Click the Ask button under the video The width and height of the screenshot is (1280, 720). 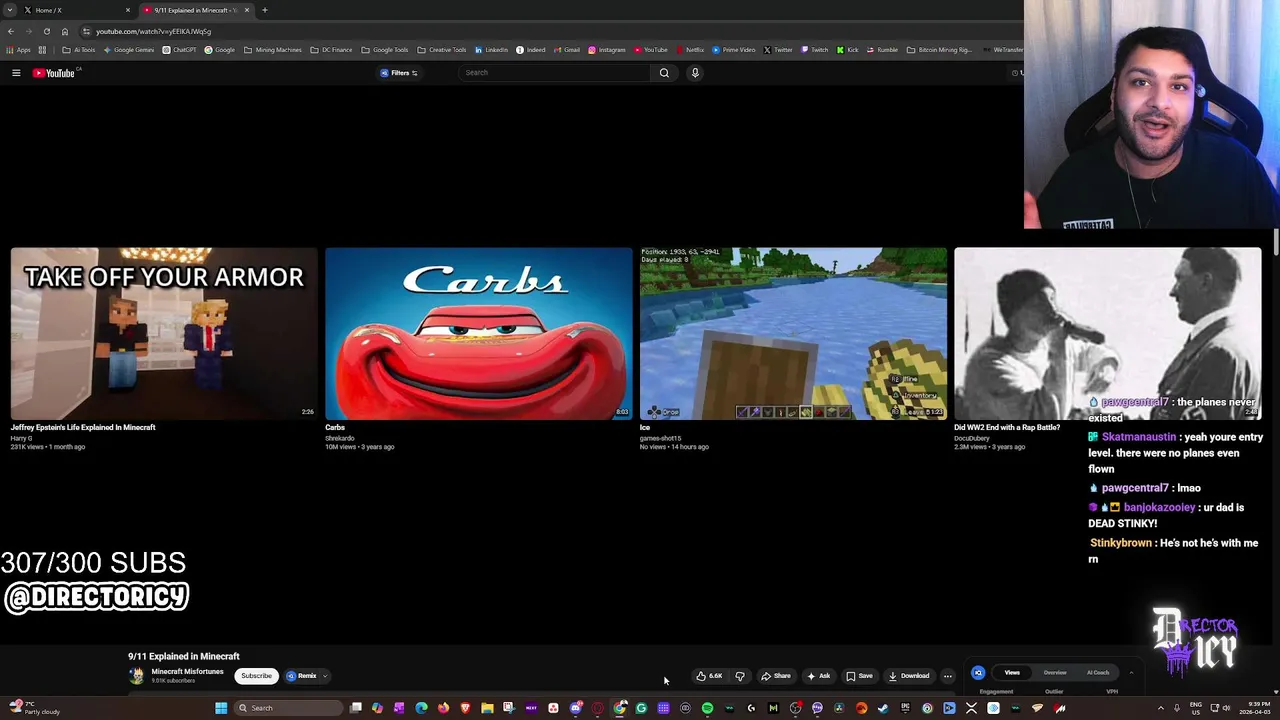819,676
